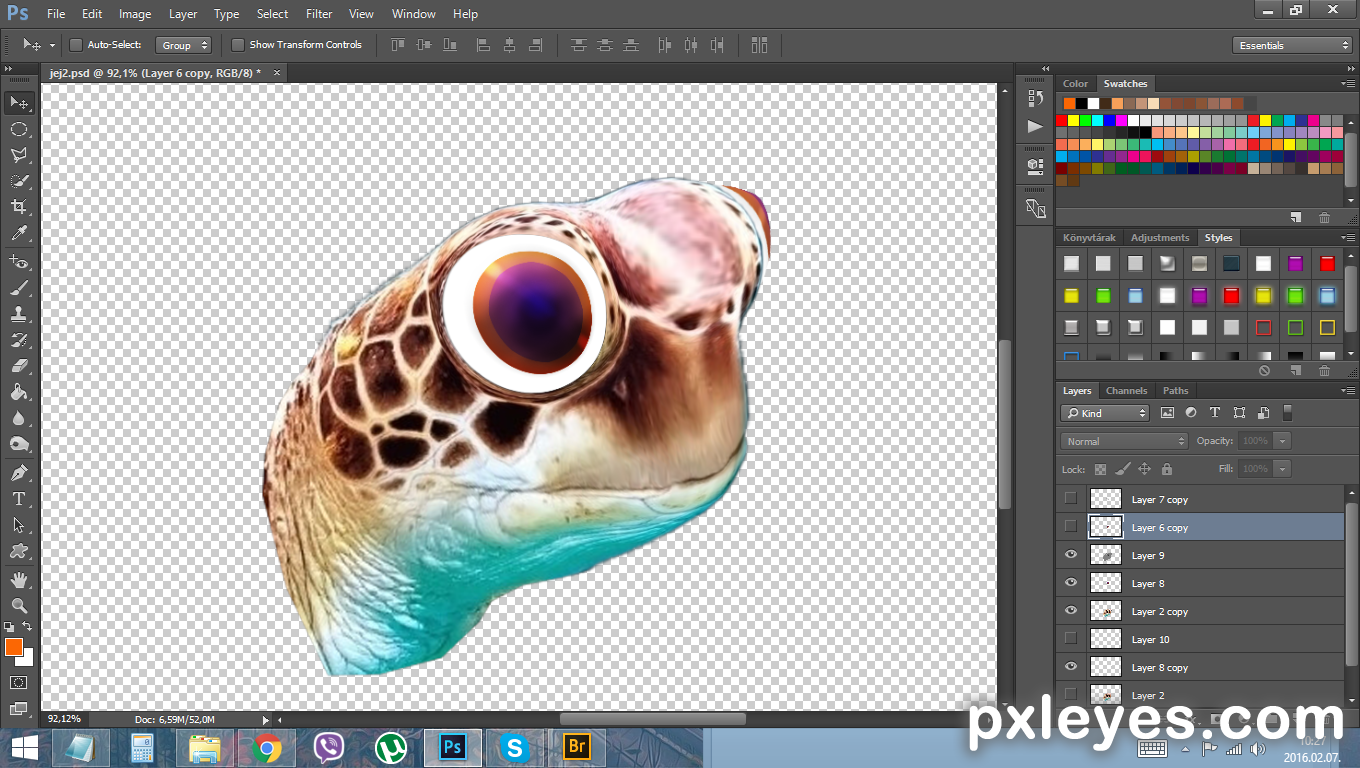Screen dimensions: 1360x768
Task: Select the Polygonal Lasso tool
Action: pos(19,155)
